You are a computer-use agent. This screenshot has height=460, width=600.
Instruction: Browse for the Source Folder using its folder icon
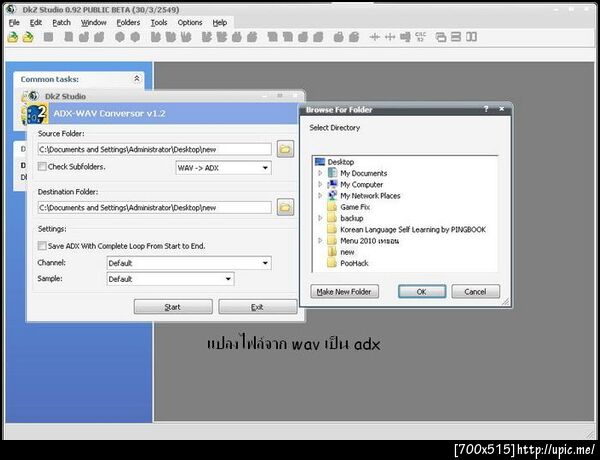(x=285, y=149)
